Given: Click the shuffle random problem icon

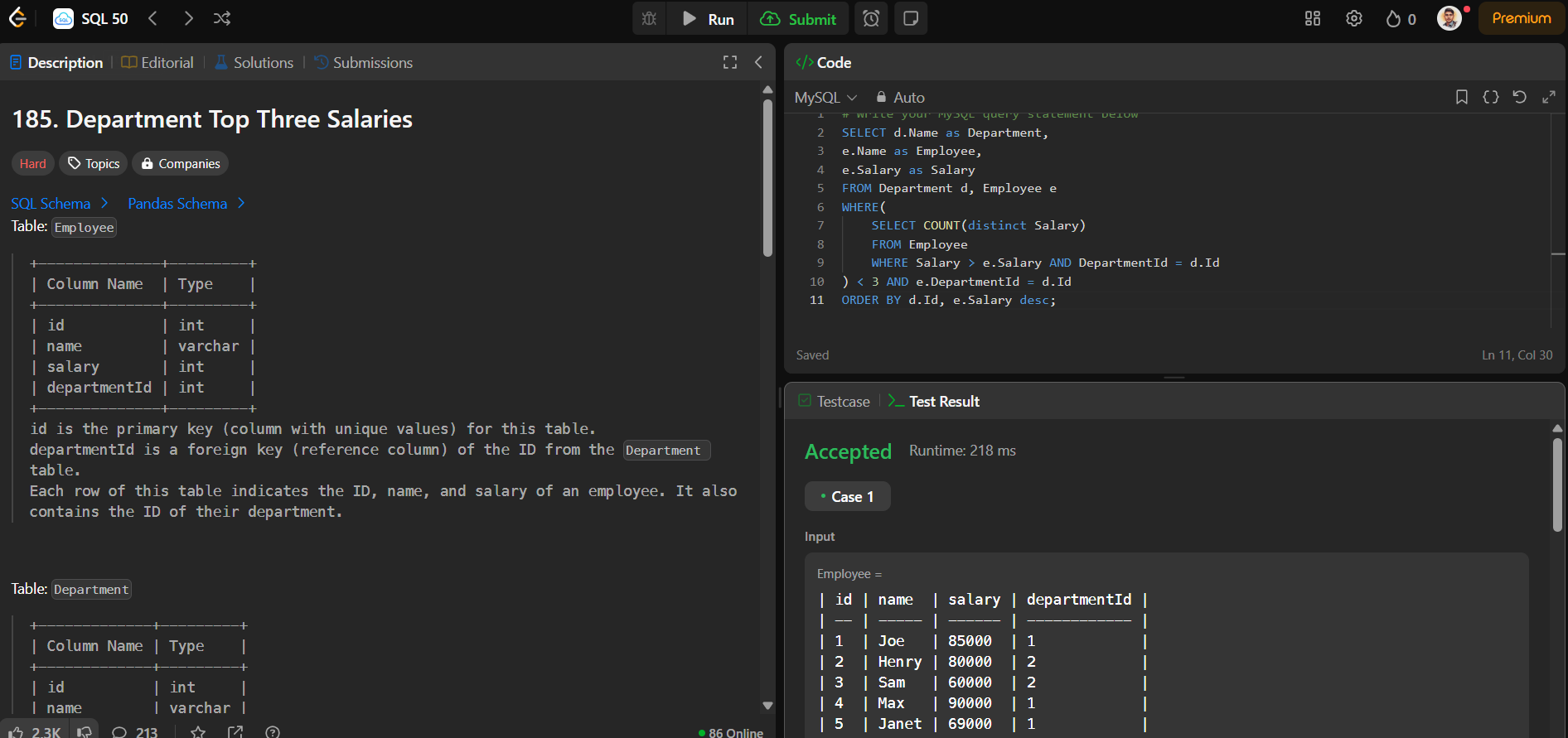Looking at the screenshot, I should coord(222,18).
